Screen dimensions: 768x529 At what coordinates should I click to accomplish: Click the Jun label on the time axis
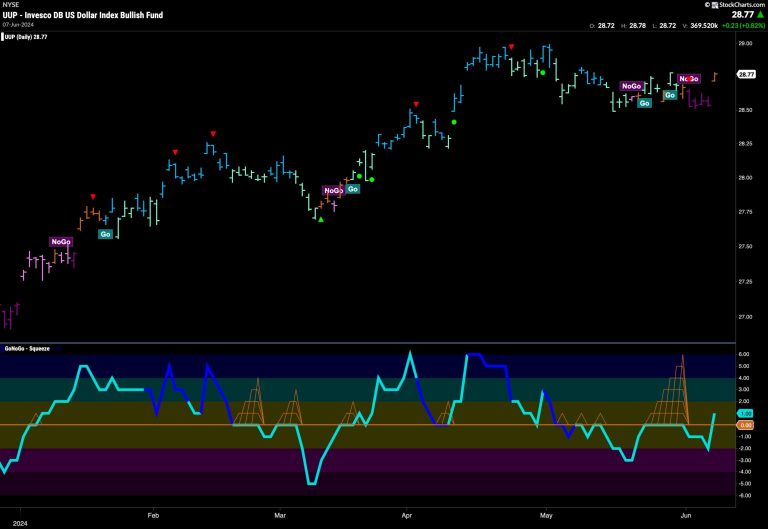click(686, 515)
